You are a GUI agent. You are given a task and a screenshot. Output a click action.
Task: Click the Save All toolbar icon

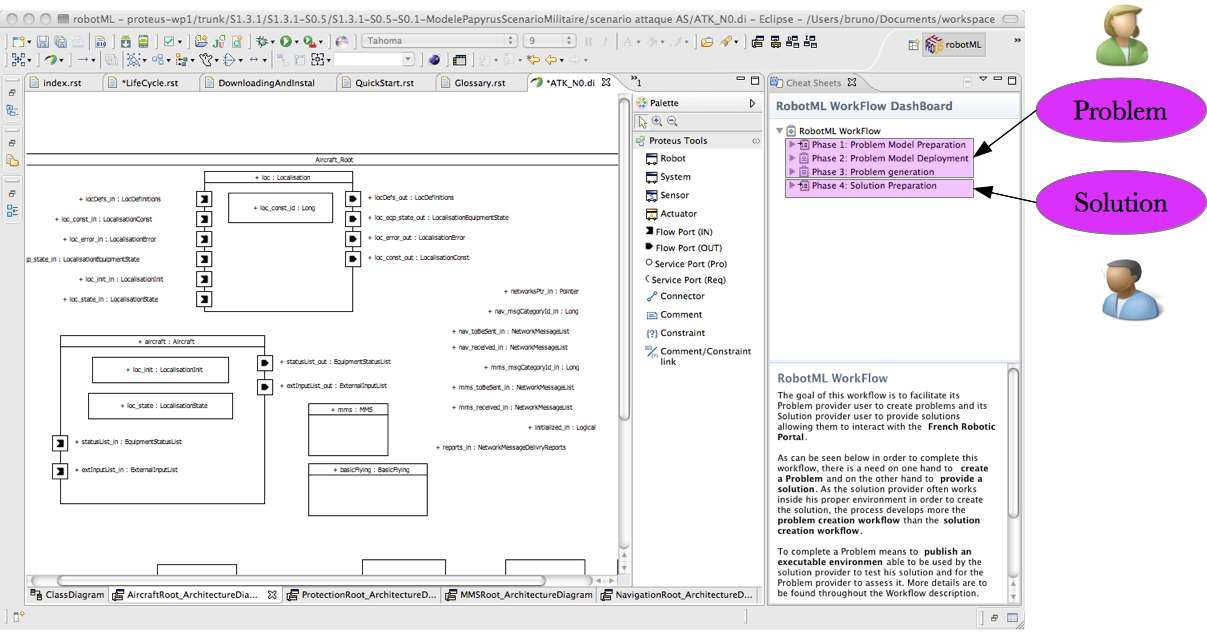pos(60,41)
